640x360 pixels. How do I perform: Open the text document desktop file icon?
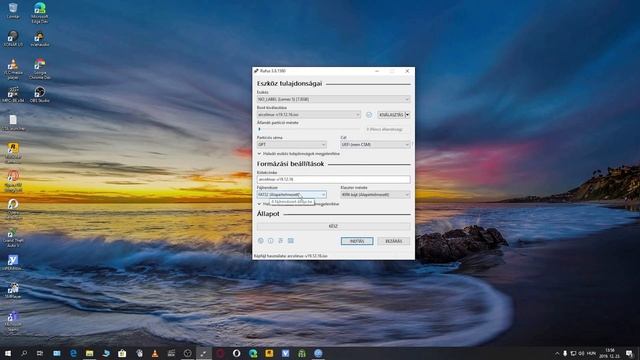[x=13, y=123]
